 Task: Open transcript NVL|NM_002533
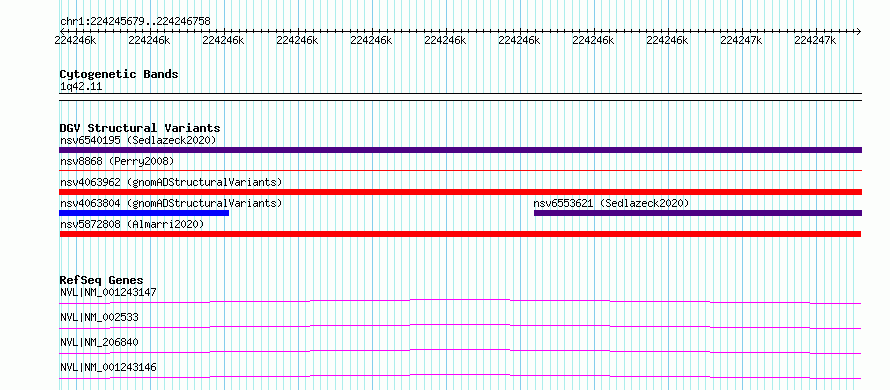tap(99, 317)
